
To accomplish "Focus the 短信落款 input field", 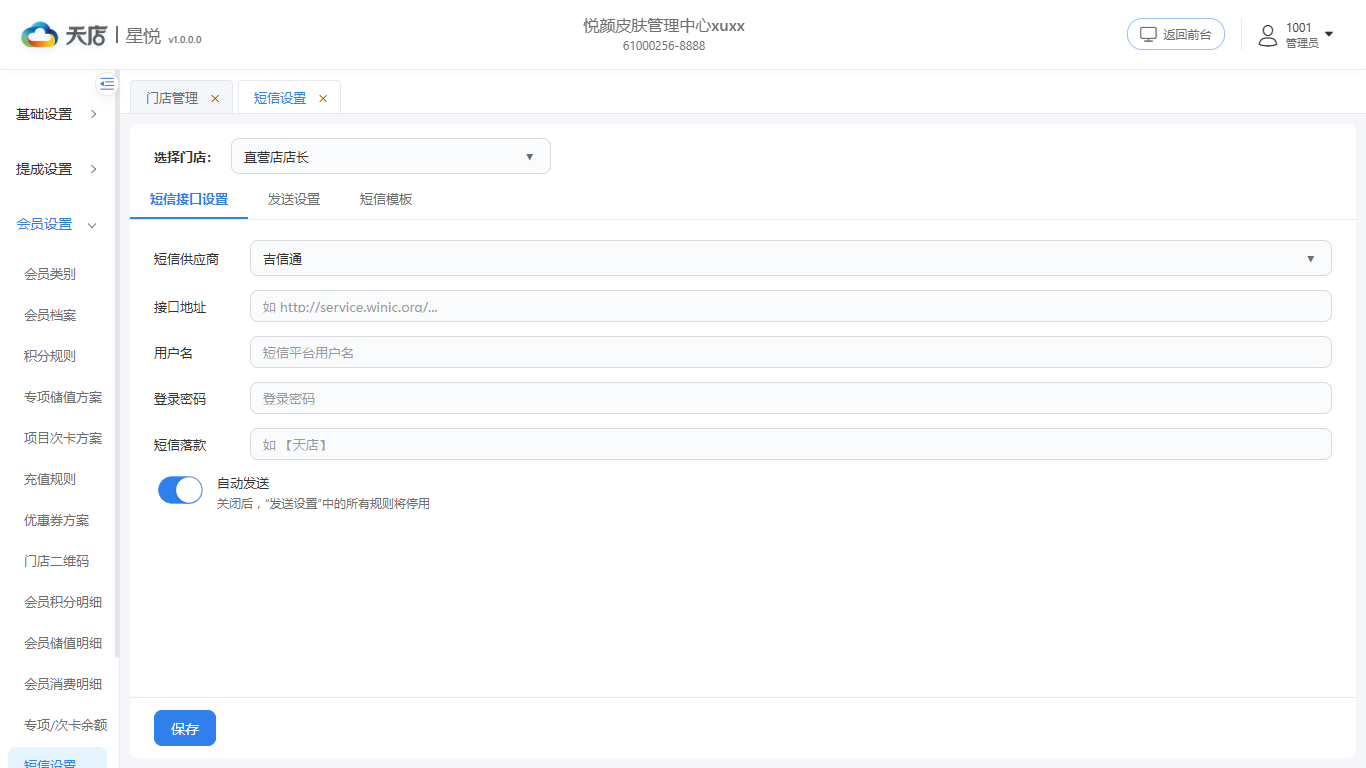I will click(790, 444).
